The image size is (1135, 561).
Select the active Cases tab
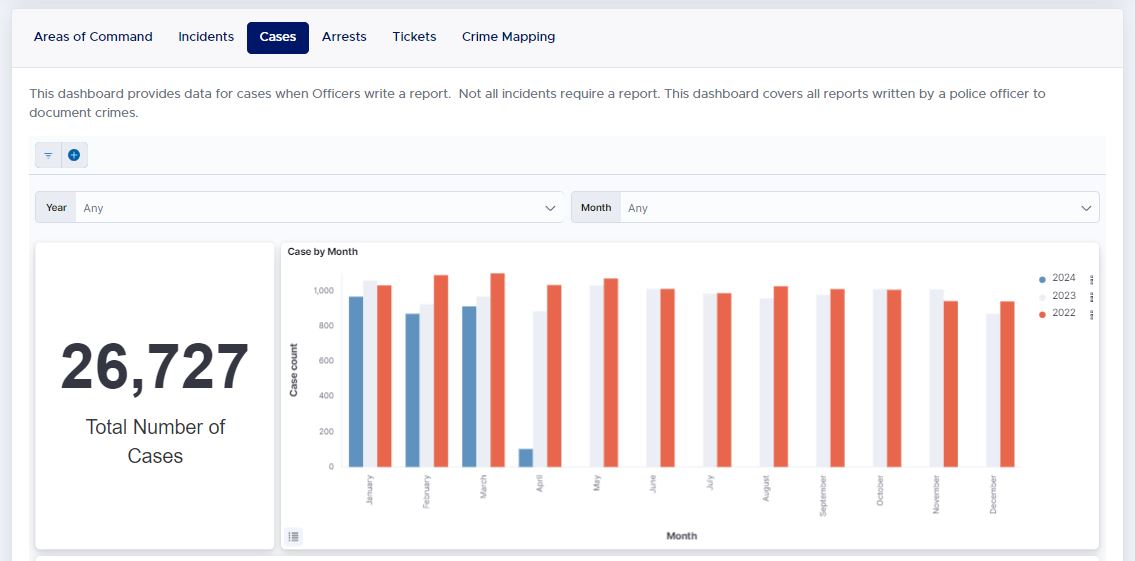[x=278, y=38]
